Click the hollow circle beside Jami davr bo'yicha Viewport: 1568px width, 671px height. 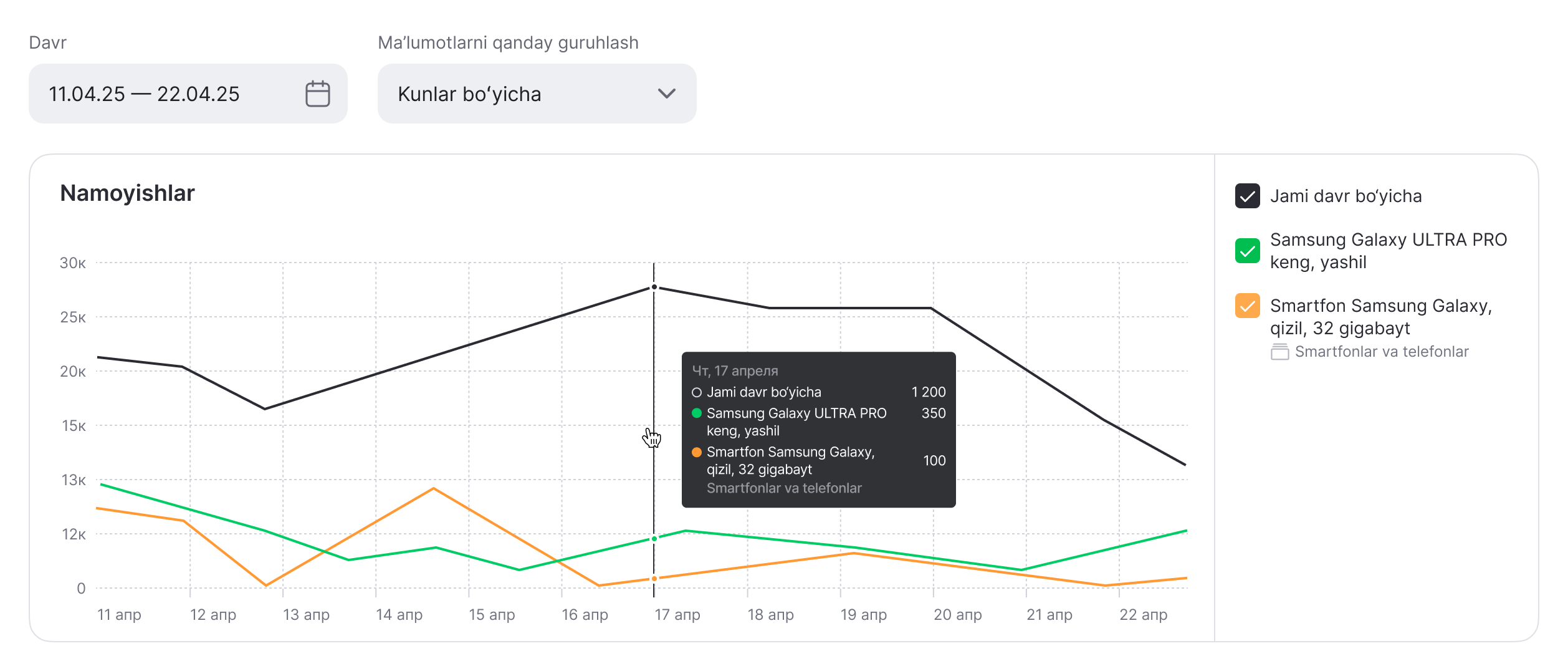click(x=697, y=392)
